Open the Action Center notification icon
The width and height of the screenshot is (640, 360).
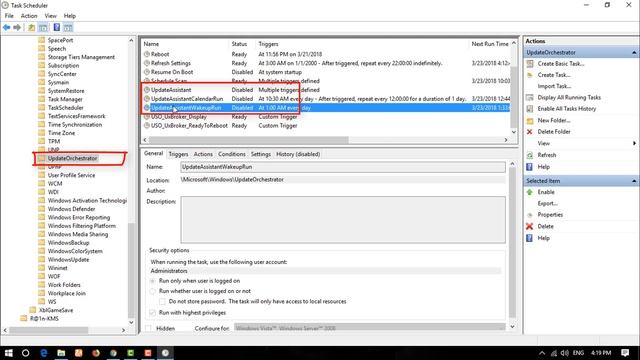(x=625, y=353)
